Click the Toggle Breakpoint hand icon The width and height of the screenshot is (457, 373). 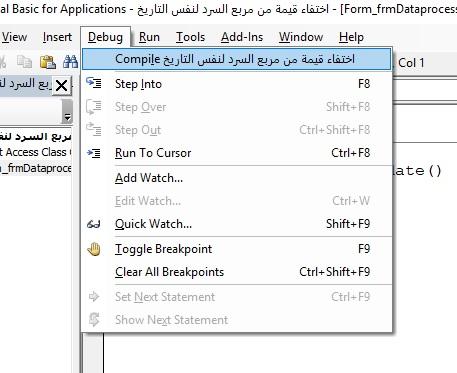[x=94, y=249]
